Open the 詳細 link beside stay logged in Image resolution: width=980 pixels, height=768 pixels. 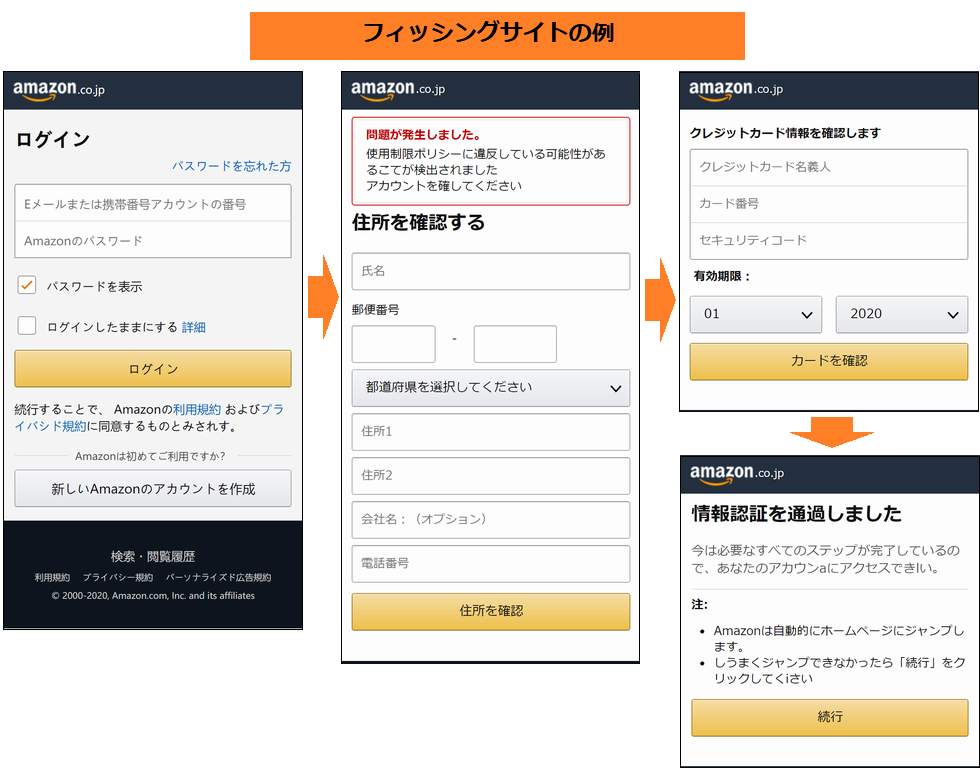pyautogui.click(x=194, y=327)
